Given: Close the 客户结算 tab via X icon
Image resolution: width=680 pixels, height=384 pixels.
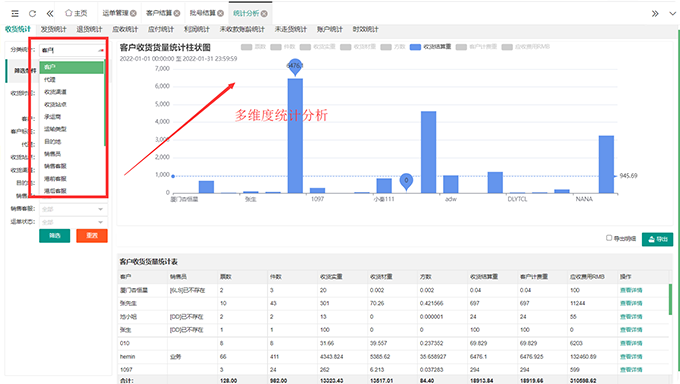Looking at the screenshot, I should click(x=177, y=13).
